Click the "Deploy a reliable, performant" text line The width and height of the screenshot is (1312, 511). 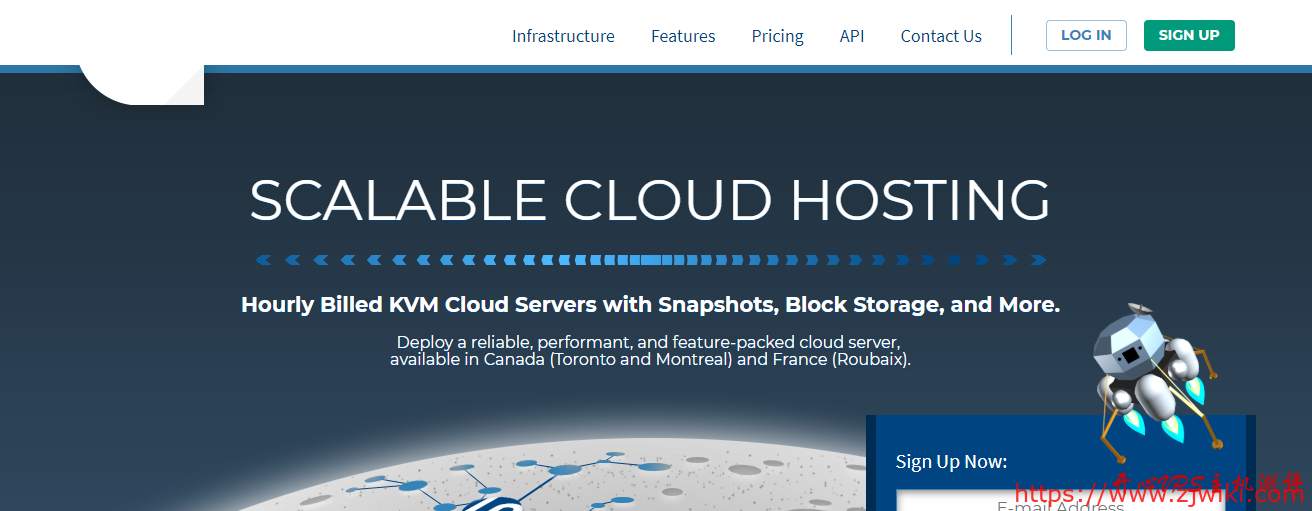tap(649, 341)
